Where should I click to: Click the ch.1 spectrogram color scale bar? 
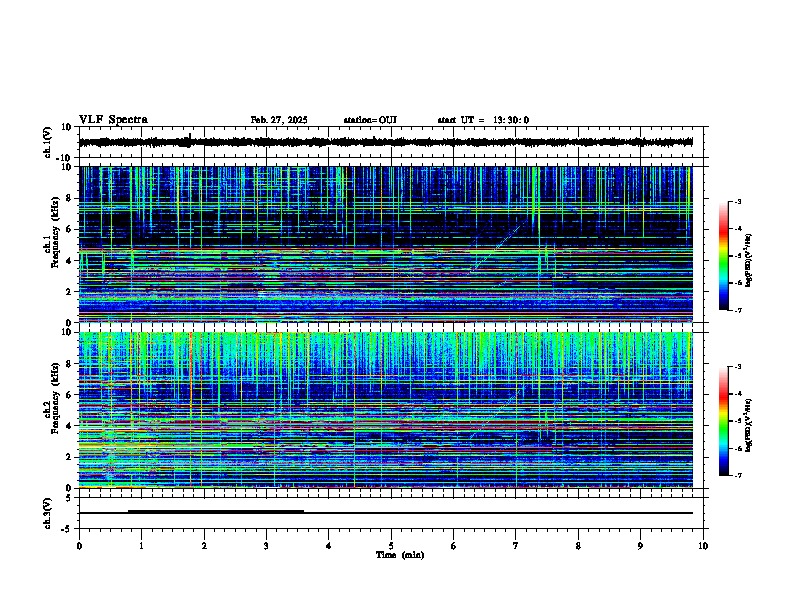click(724, 256)
